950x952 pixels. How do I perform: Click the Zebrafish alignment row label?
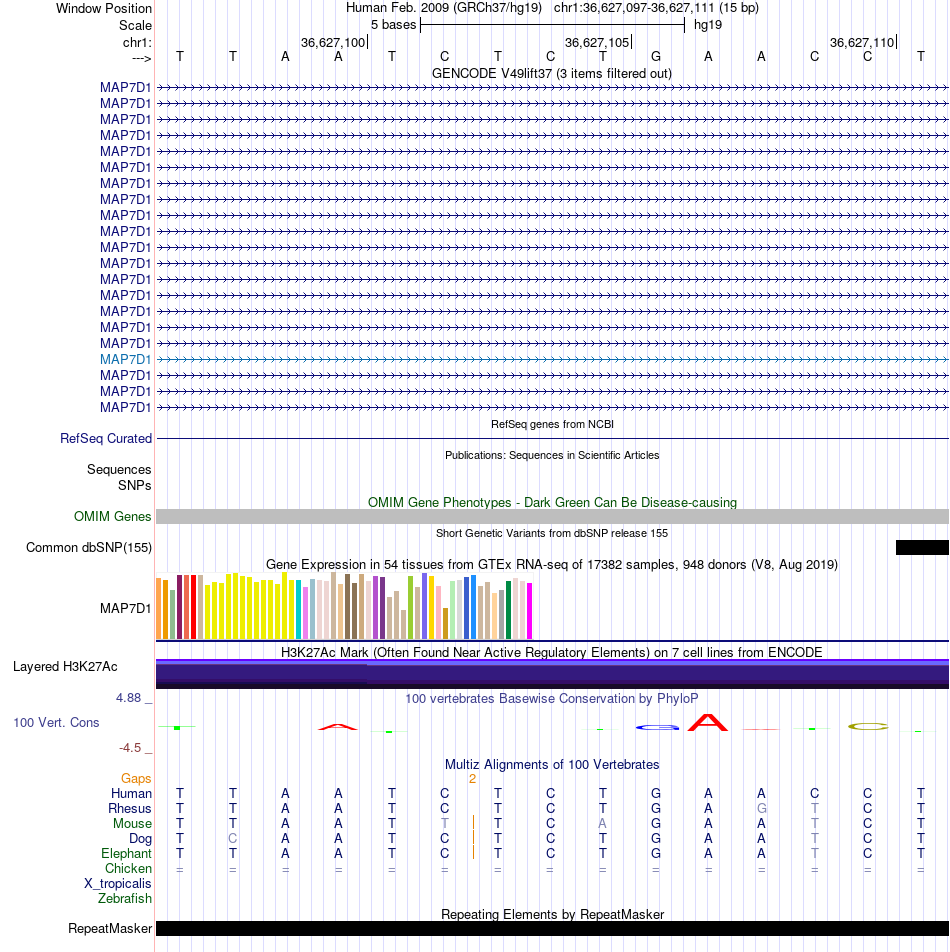pos(125,898)
